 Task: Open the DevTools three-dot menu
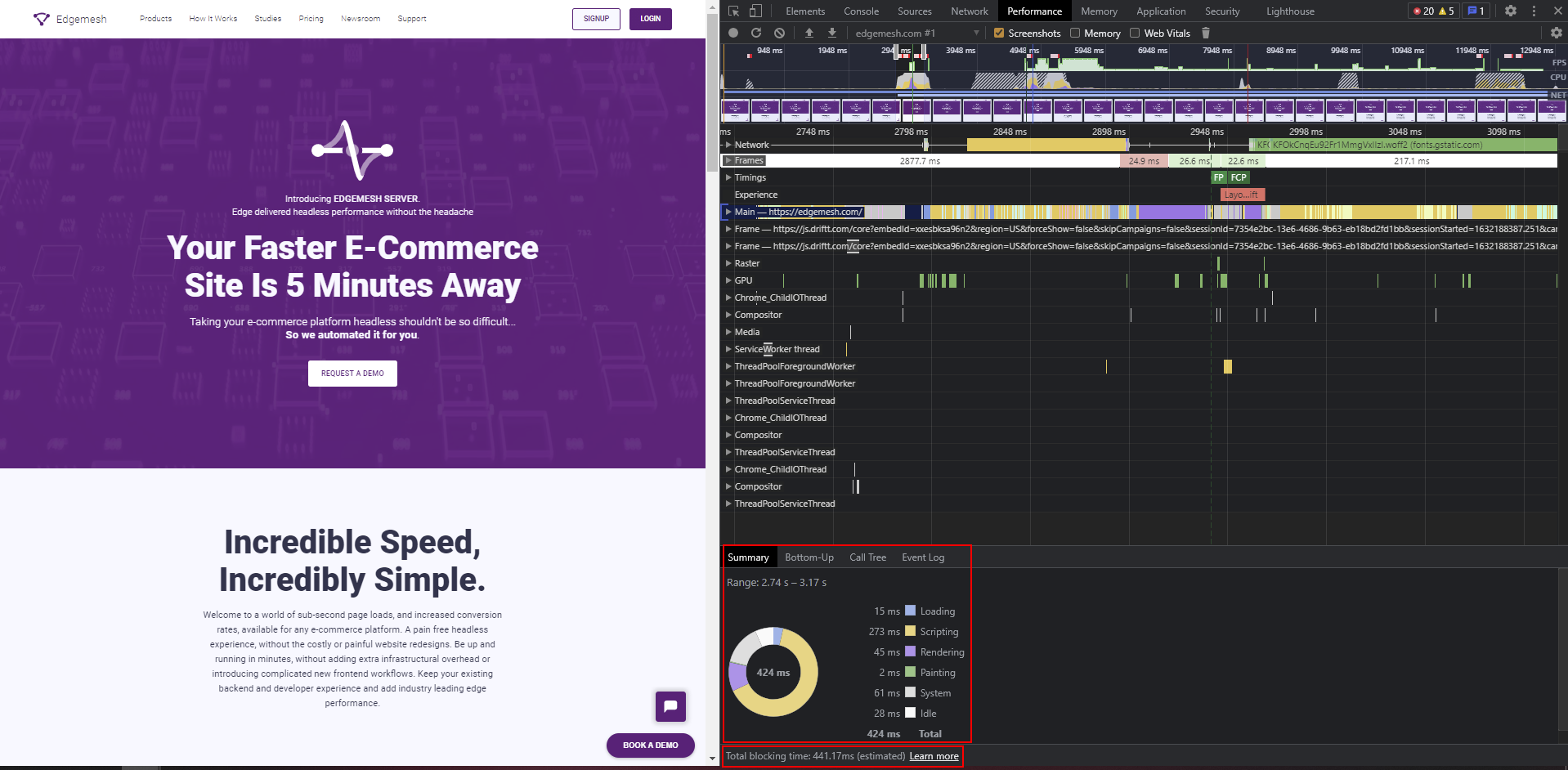(x=1534, y=11)
